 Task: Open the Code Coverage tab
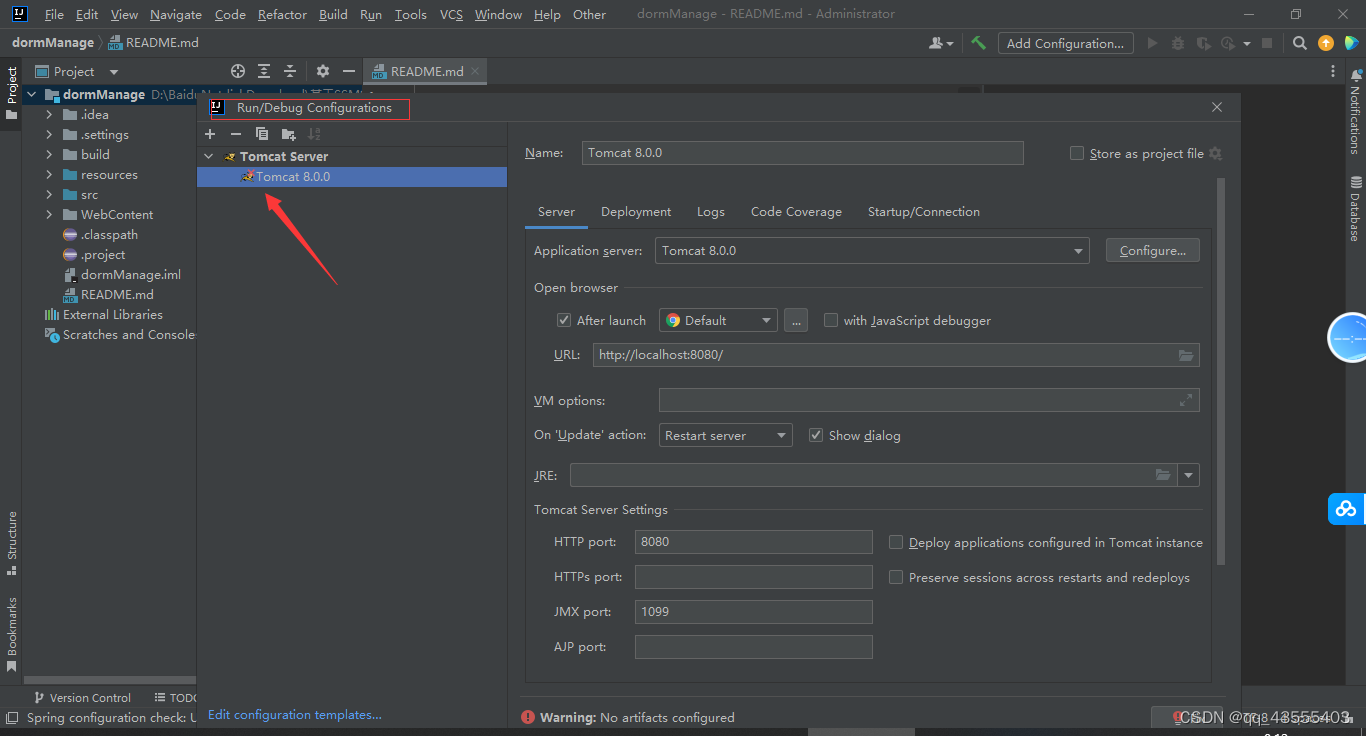796,211
